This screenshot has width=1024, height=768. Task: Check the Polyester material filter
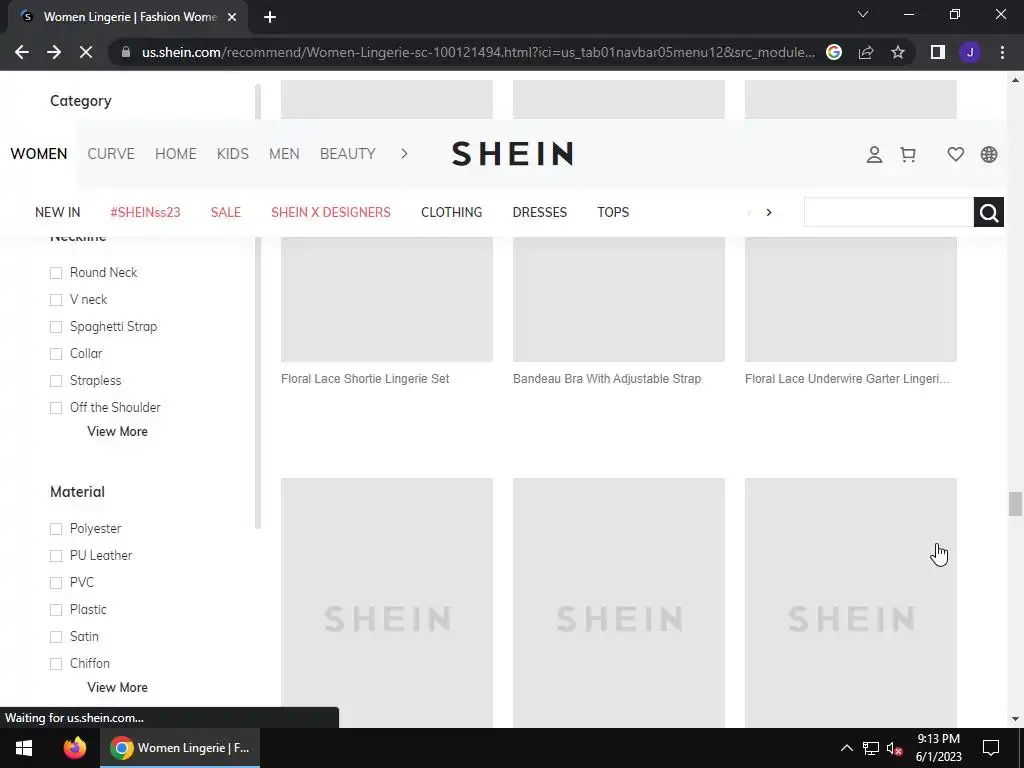click(56, 528)
